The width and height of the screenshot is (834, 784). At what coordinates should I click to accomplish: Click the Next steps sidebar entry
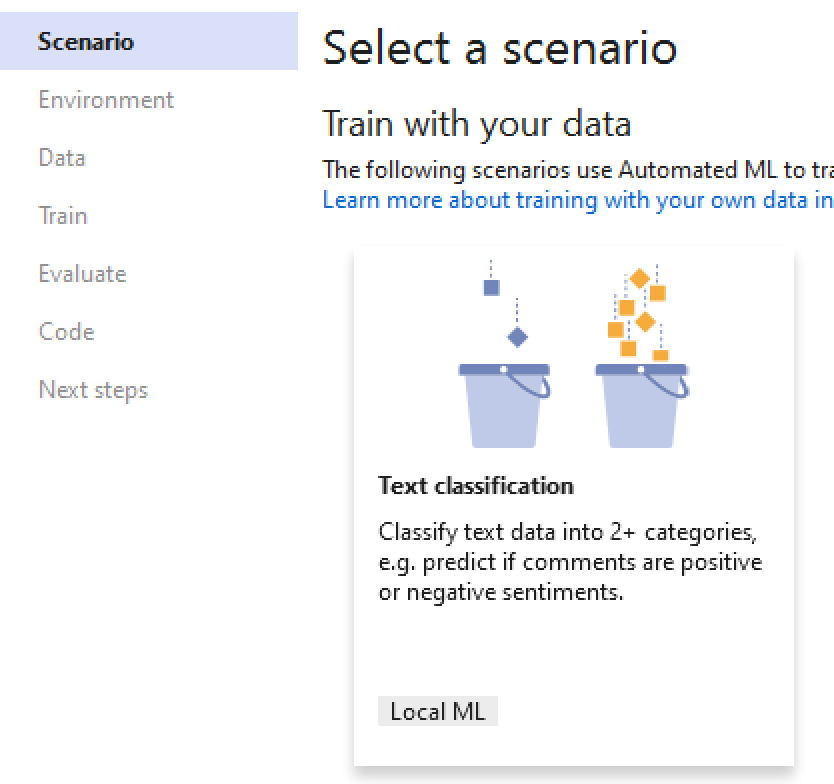(92, 389)
